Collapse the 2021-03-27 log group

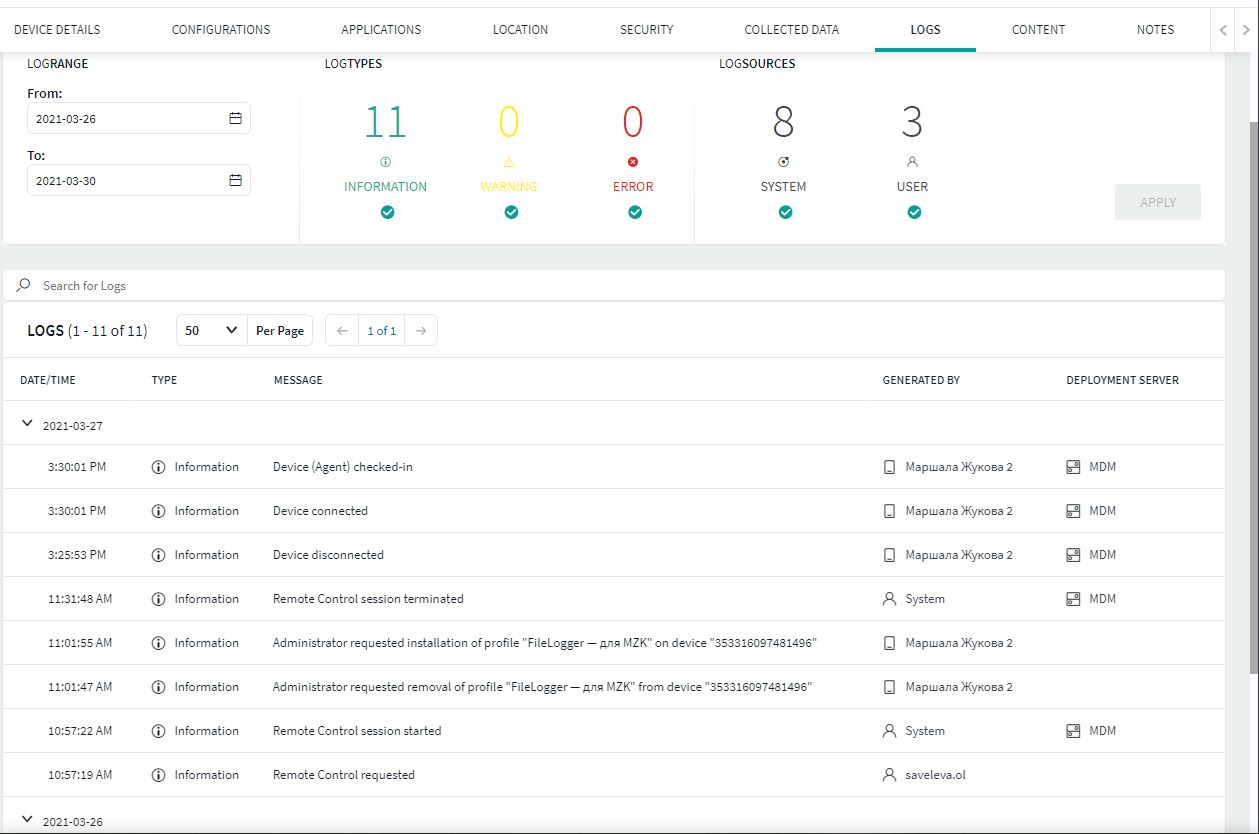[x=27, y=424]
